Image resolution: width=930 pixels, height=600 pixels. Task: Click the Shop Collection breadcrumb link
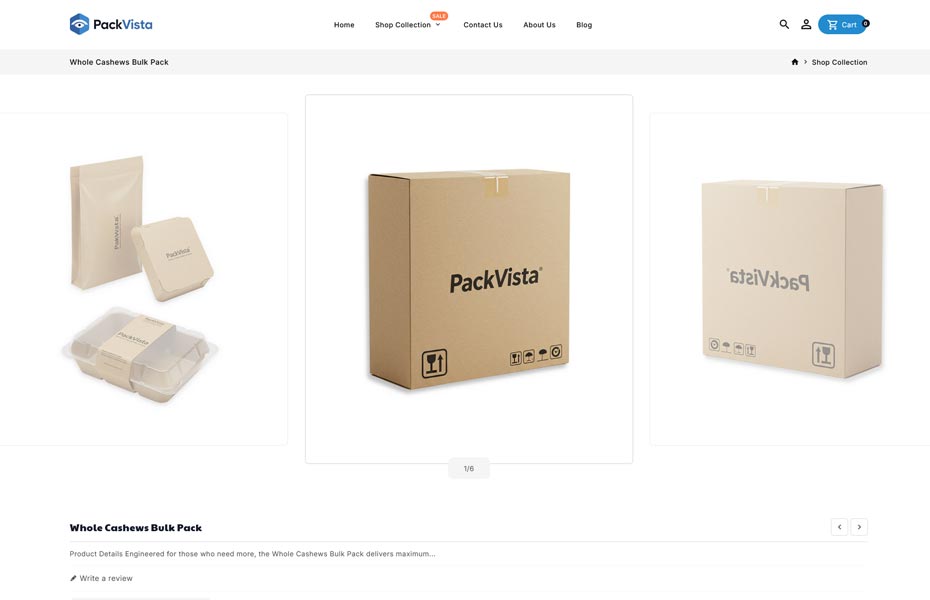click(x=839, y=62)
